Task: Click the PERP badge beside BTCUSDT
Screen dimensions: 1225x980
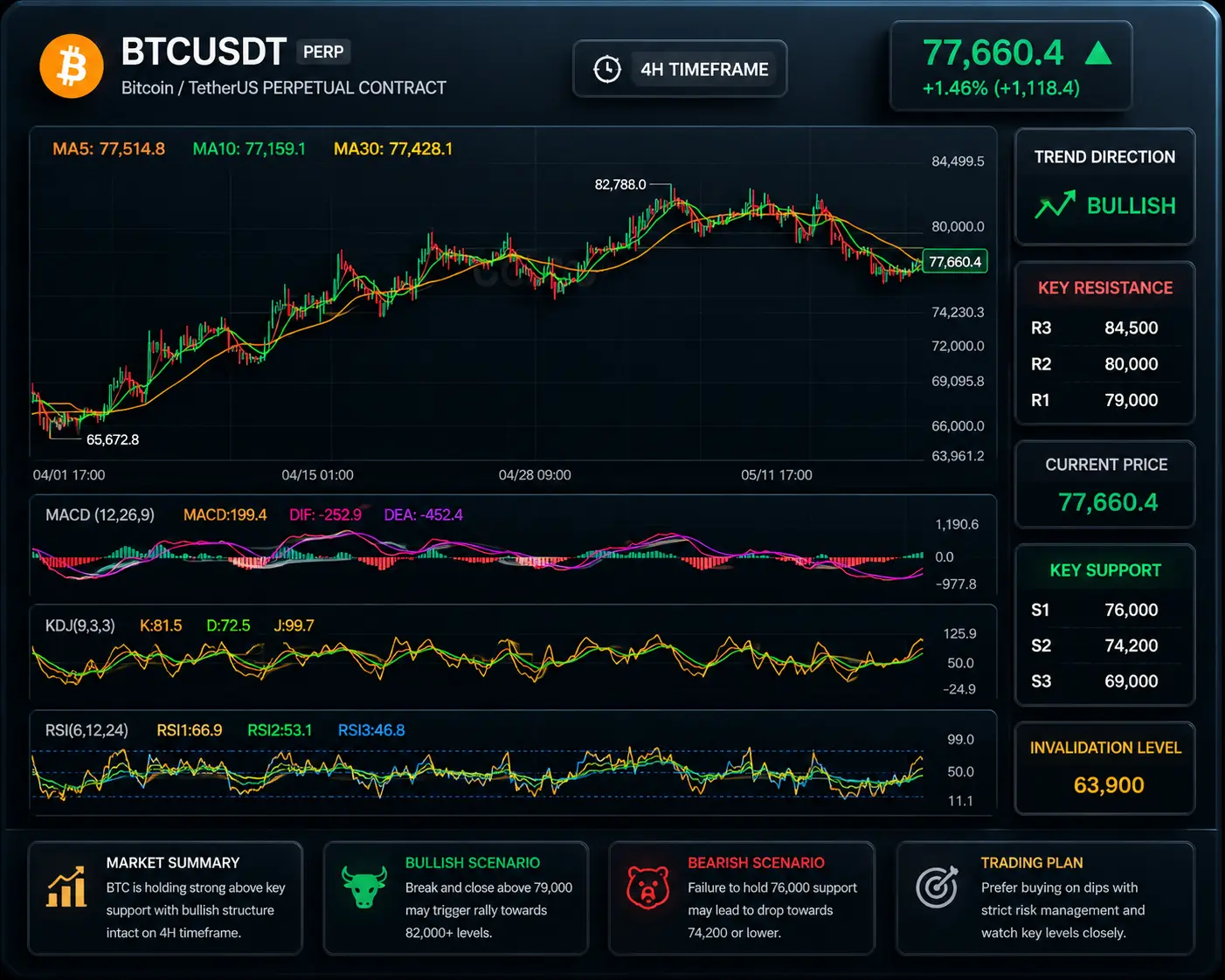Action: point(323,52)
